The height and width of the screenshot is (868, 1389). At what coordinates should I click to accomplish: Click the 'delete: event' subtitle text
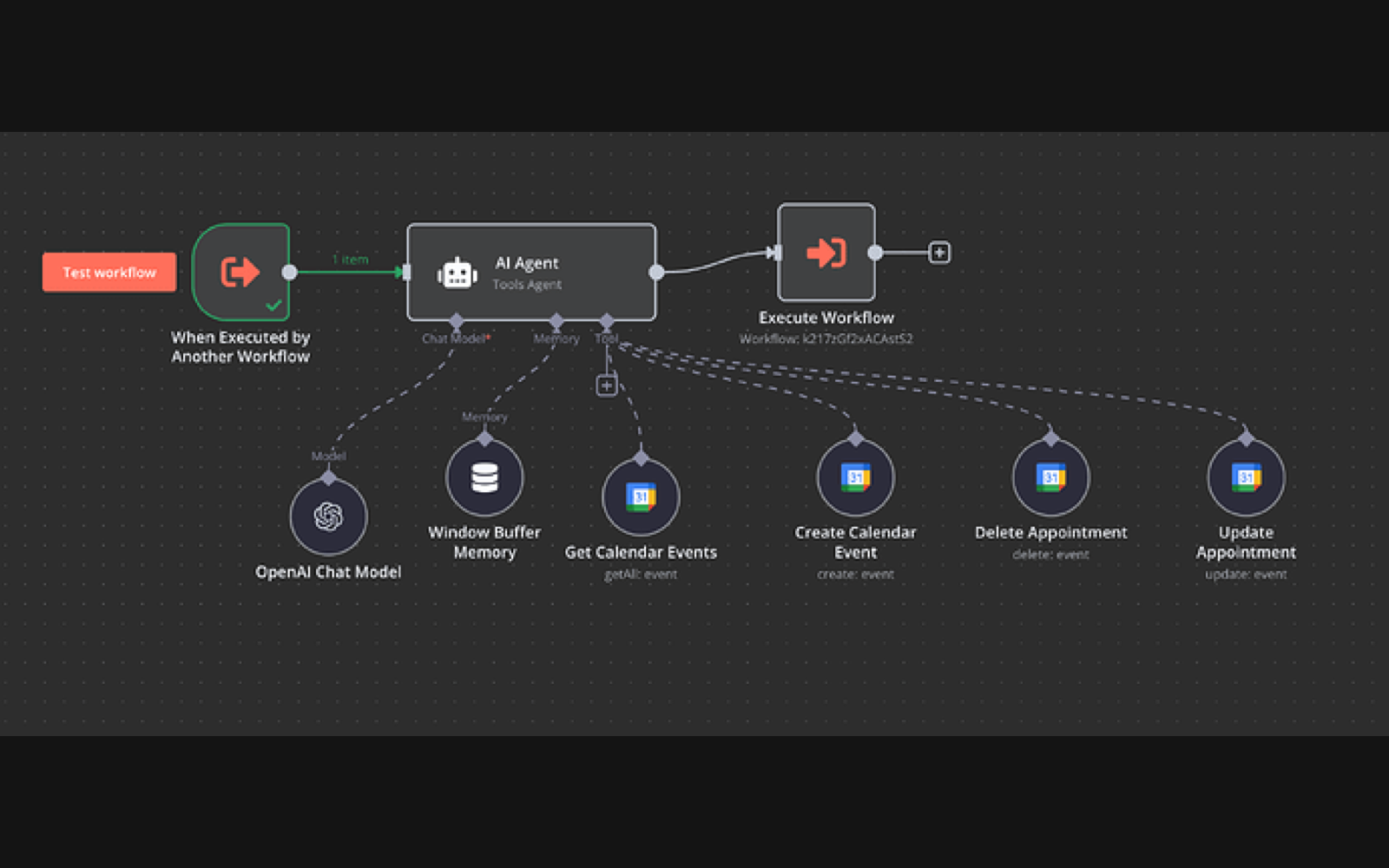(x=1050, y=554)
